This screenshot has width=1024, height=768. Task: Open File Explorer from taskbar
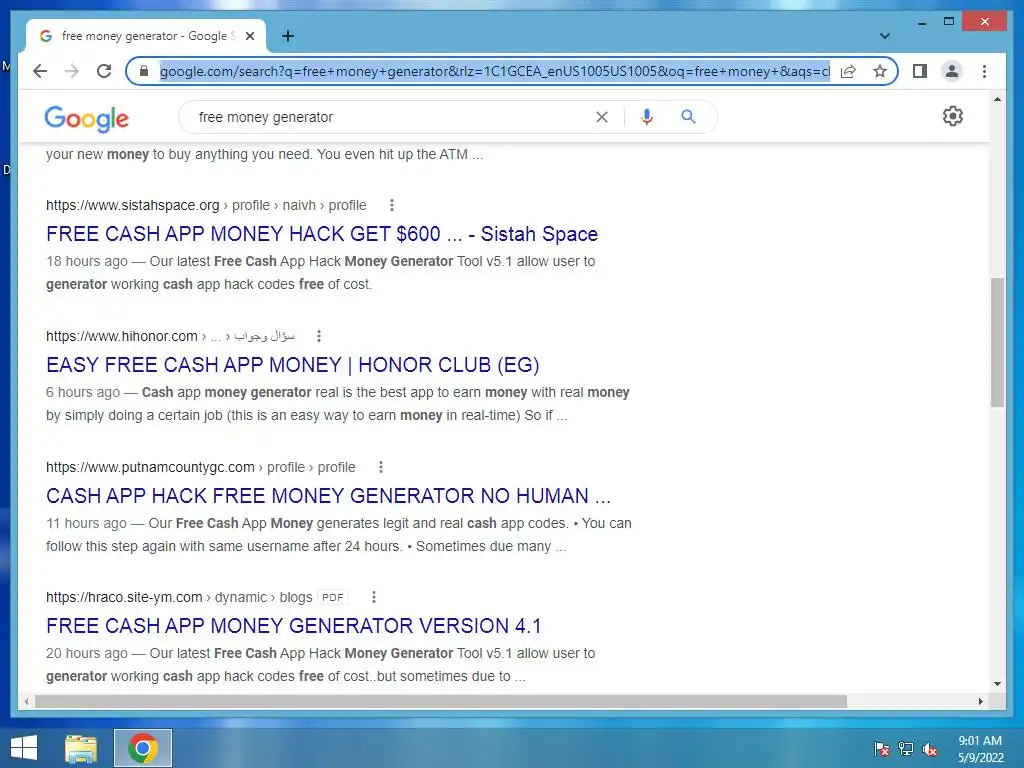tap(81, 748)
